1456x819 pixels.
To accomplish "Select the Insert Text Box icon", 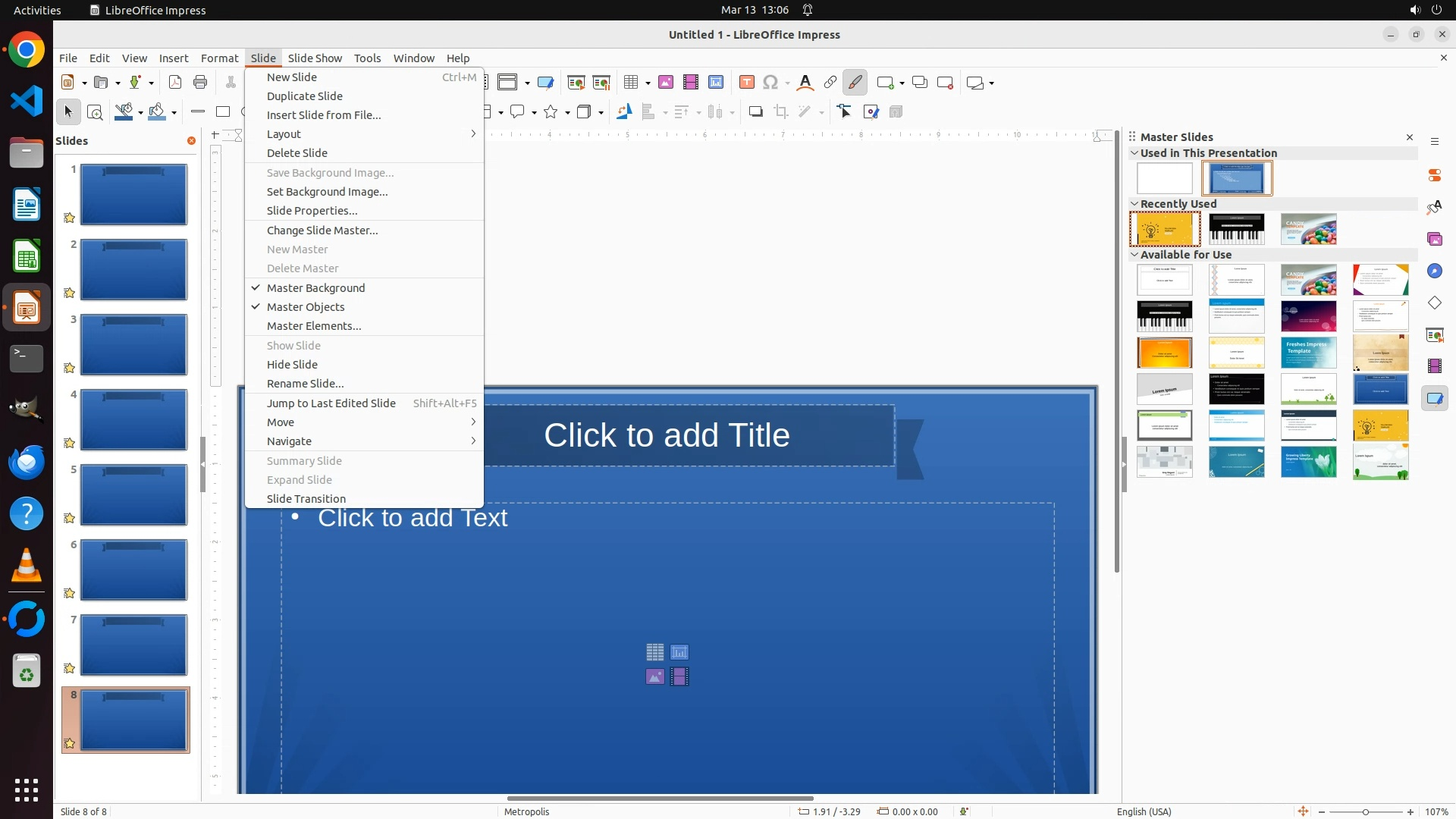I will coord(747,83).
